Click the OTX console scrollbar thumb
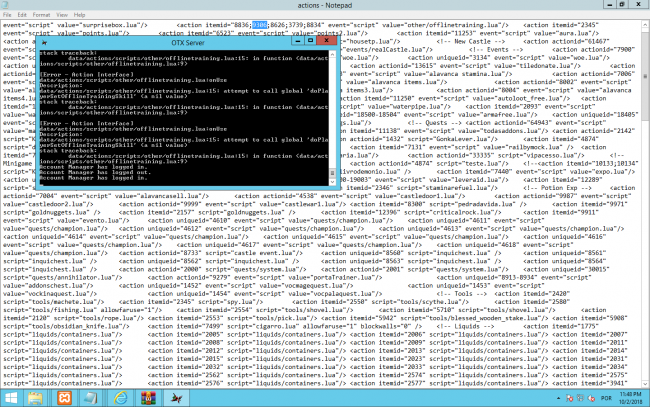Image resolution: width=650 pixels, height=407 pixels. (332, 172)
